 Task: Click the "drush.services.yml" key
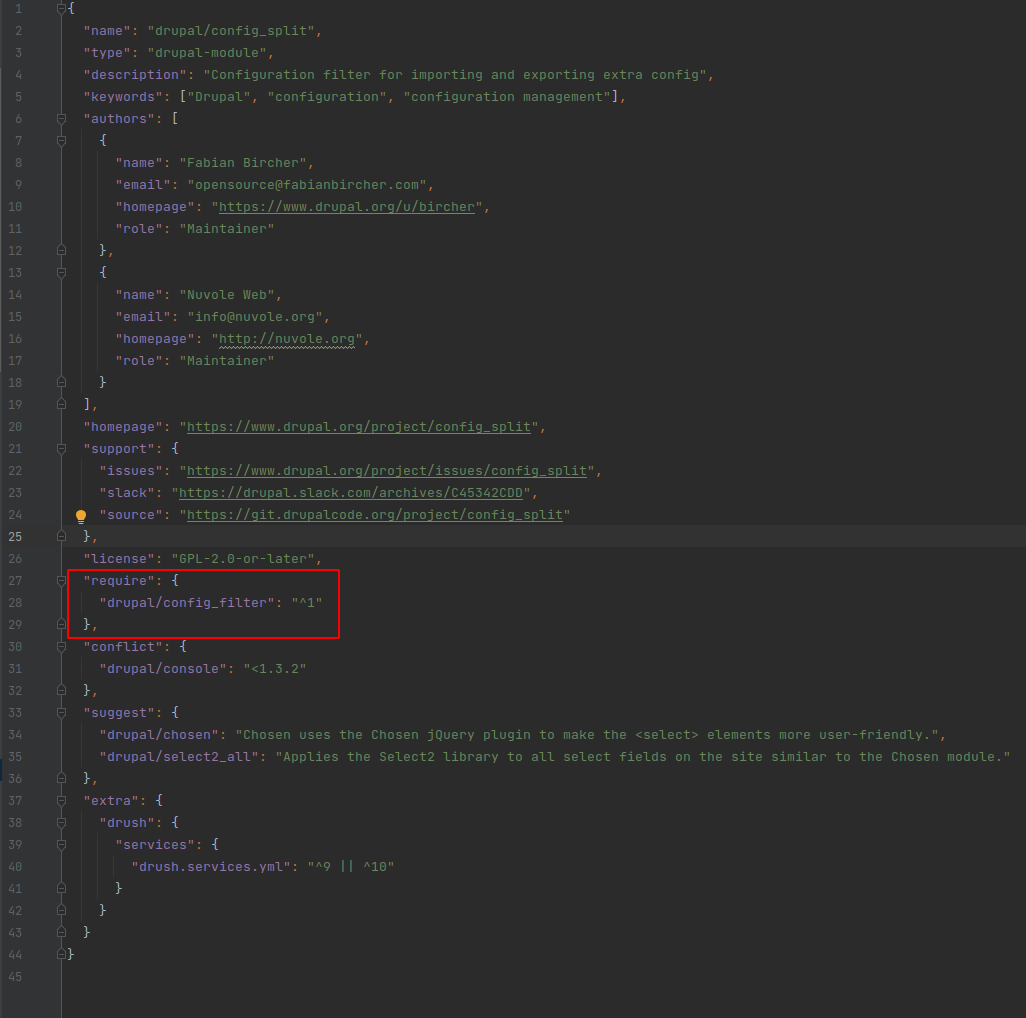(x=211, y=867)
